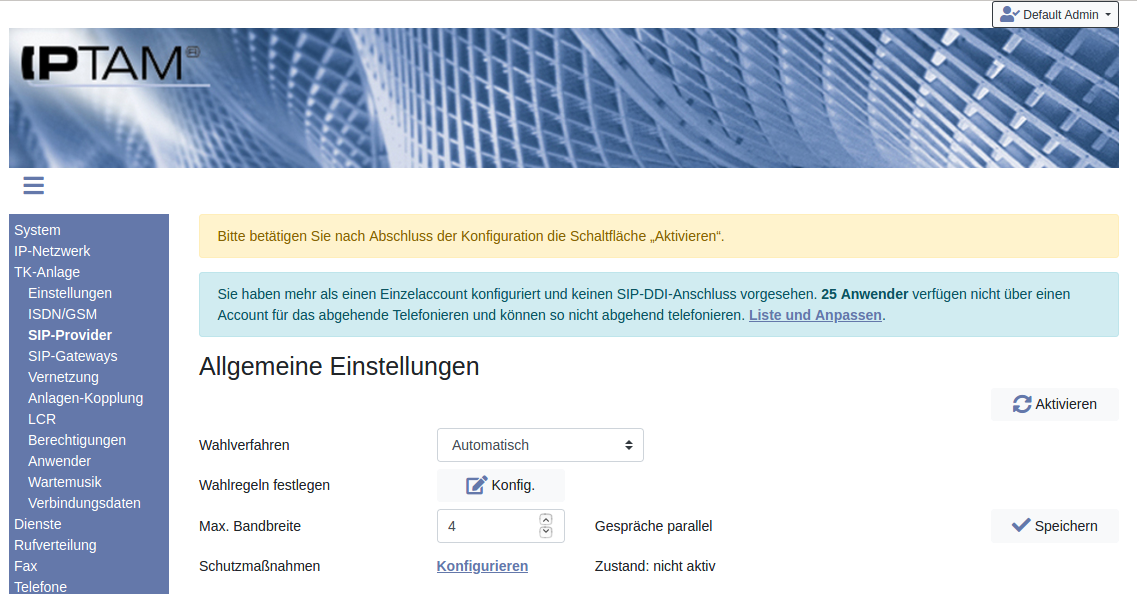Select Anlagen-Kopplung menu entry
The image size is (1137, 594).
pyautogui.click(x=85, y=398)
